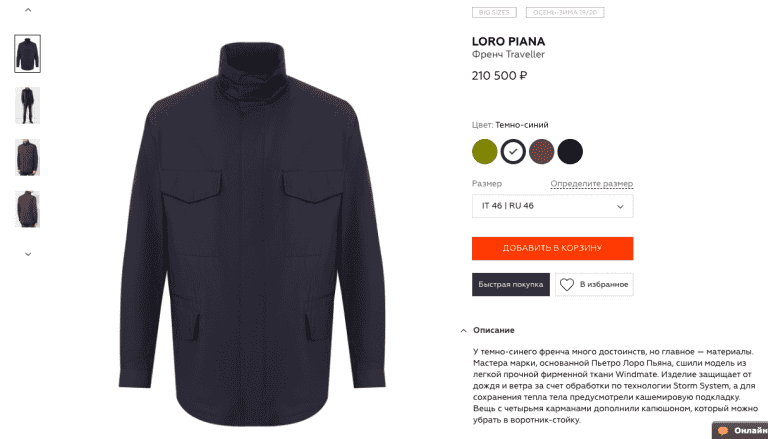Click the heart icon for favorites

(567, 285)
